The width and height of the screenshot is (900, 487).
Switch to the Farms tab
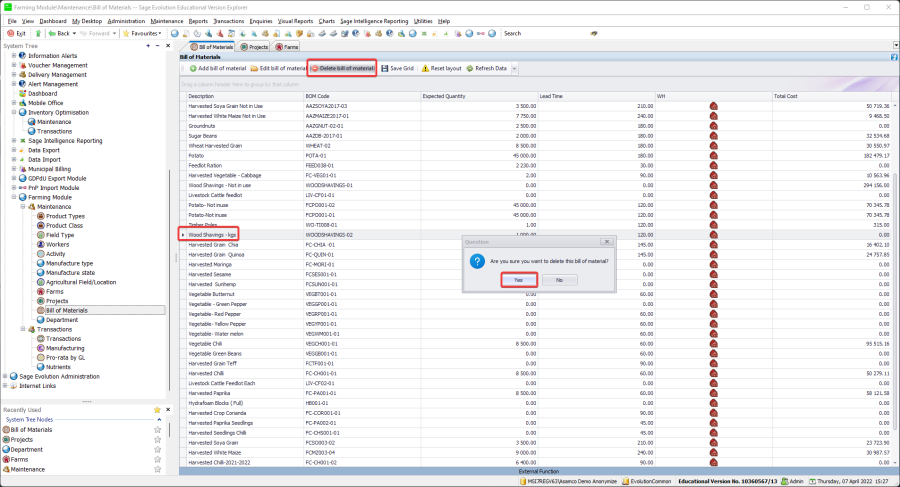pyautogui.click(x=286, y=46)
